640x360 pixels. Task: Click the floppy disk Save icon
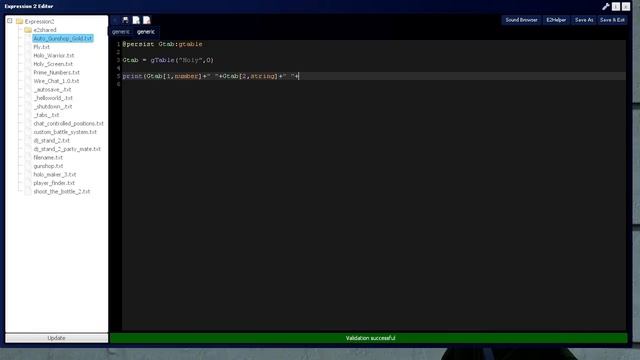coord(125,20)
